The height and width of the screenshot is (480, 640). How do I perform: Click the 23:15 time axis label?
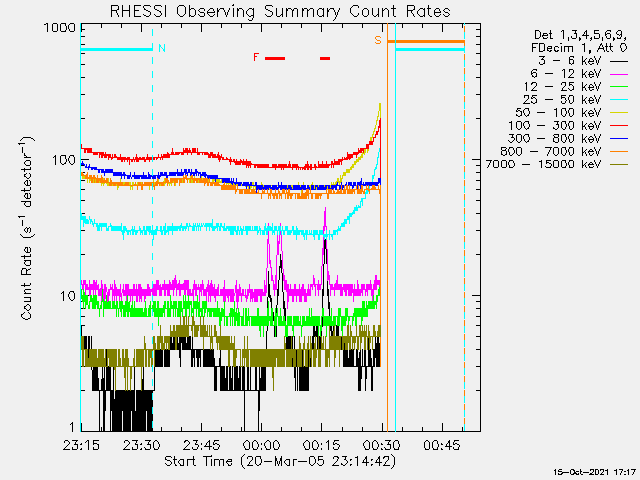tap(81, 445)
